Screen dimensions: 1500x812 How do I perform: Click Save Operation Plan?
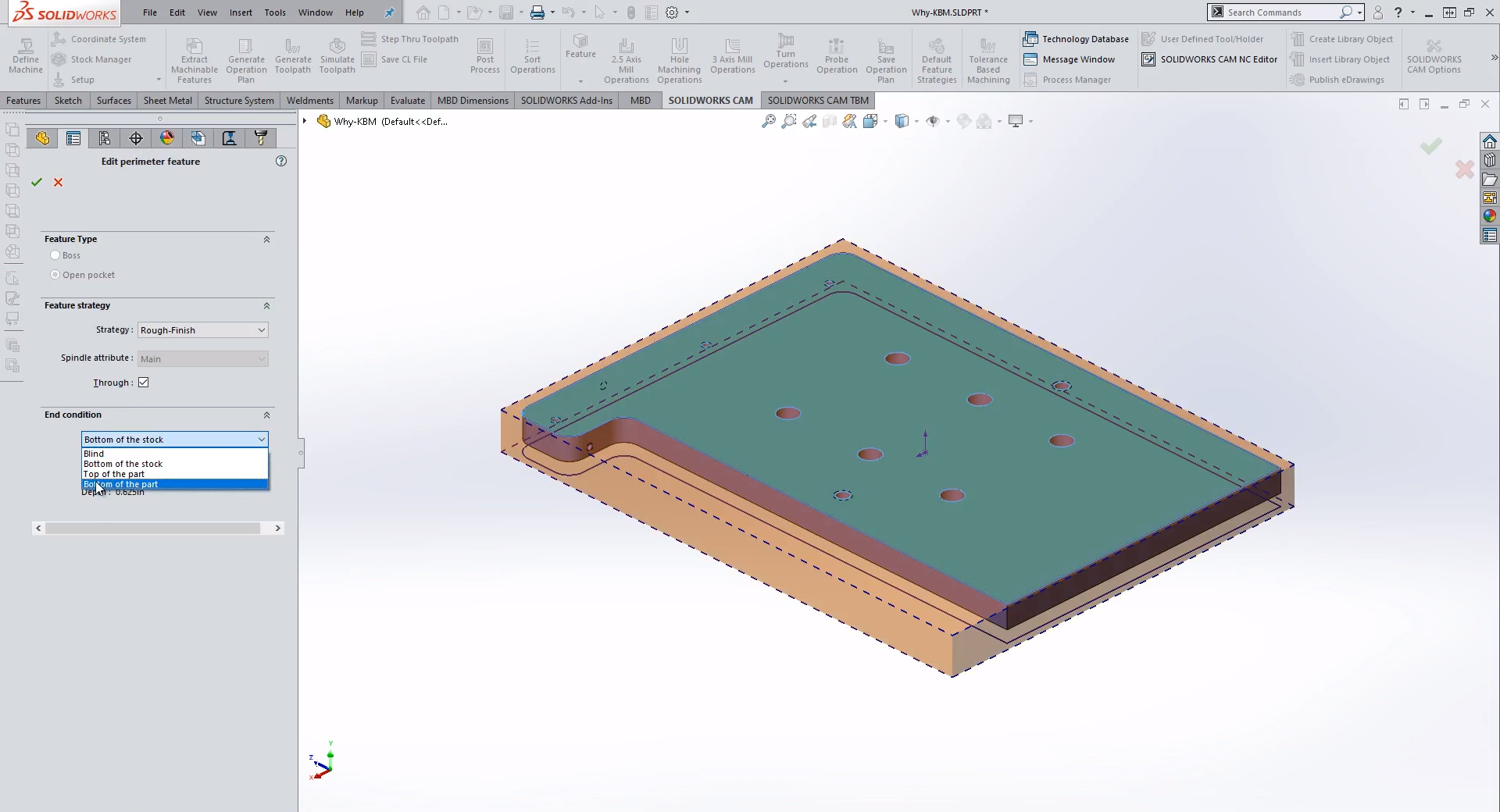(x=886, y=60)
